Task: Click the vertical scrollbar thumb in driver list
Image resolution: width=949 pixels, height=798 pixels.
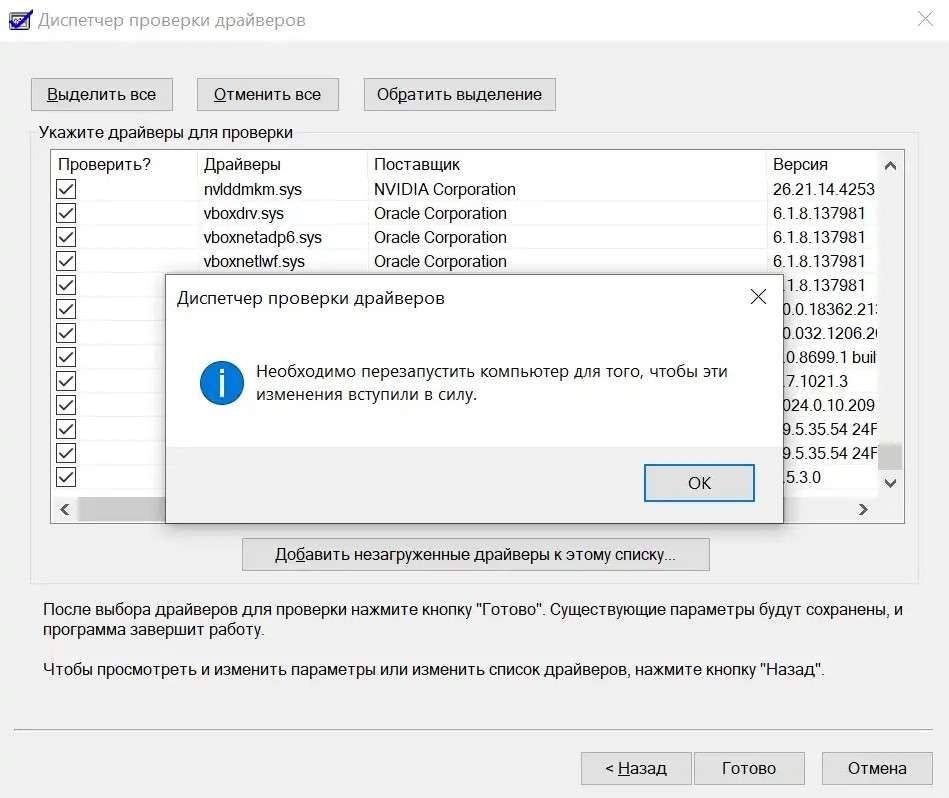Action: pos(890,457)
